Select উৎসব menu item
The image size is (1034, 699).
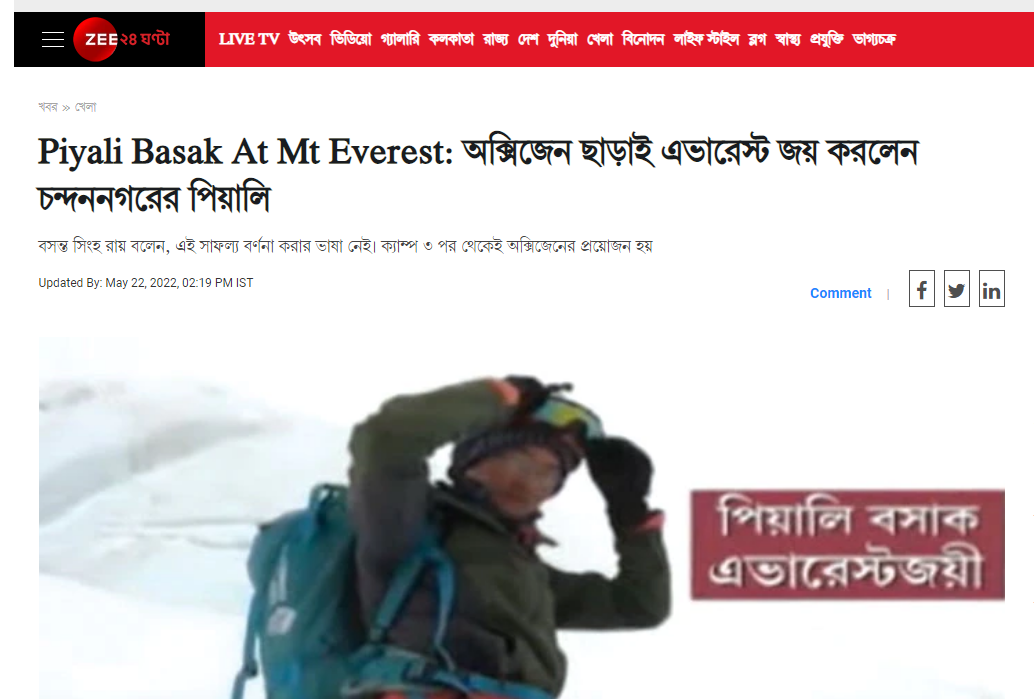pos(305,40)
